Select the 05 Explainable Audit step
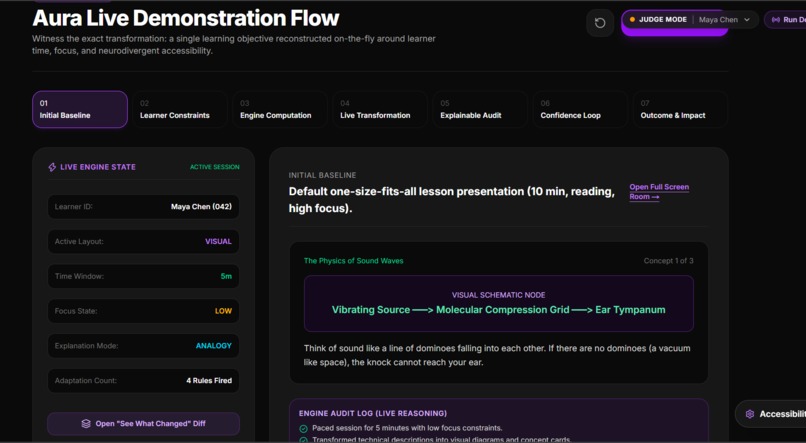This screenshot has height=443, width=806. 480,109
